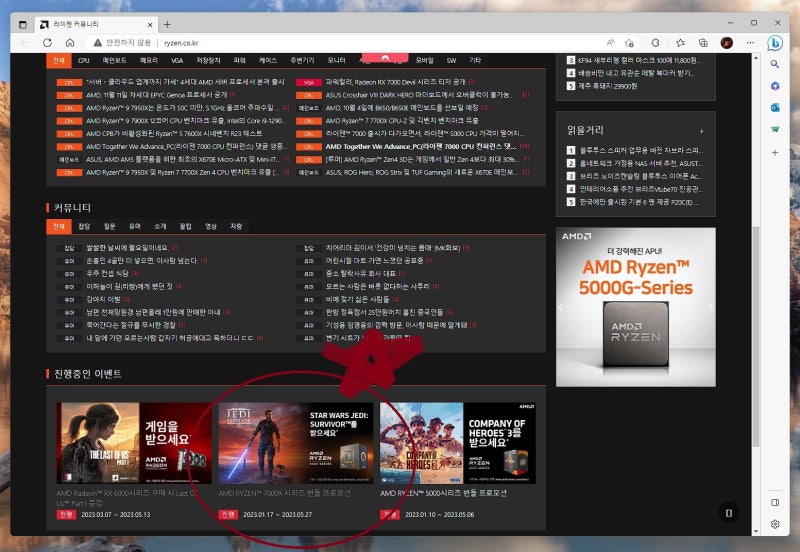This screenshot has height=552, width=800.
Task: Open AMD RYZEN 5000시리즈 번들 프로모션 link
Action: 443,493
